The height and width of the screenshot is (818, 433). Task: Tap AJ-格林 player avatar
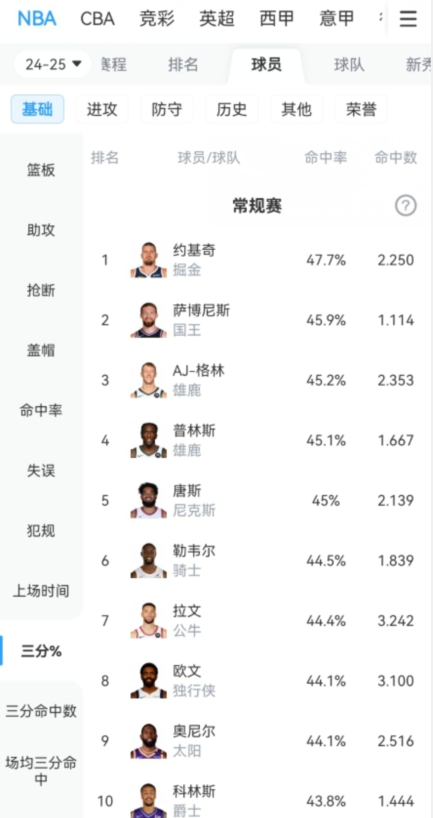click(149, 380)
